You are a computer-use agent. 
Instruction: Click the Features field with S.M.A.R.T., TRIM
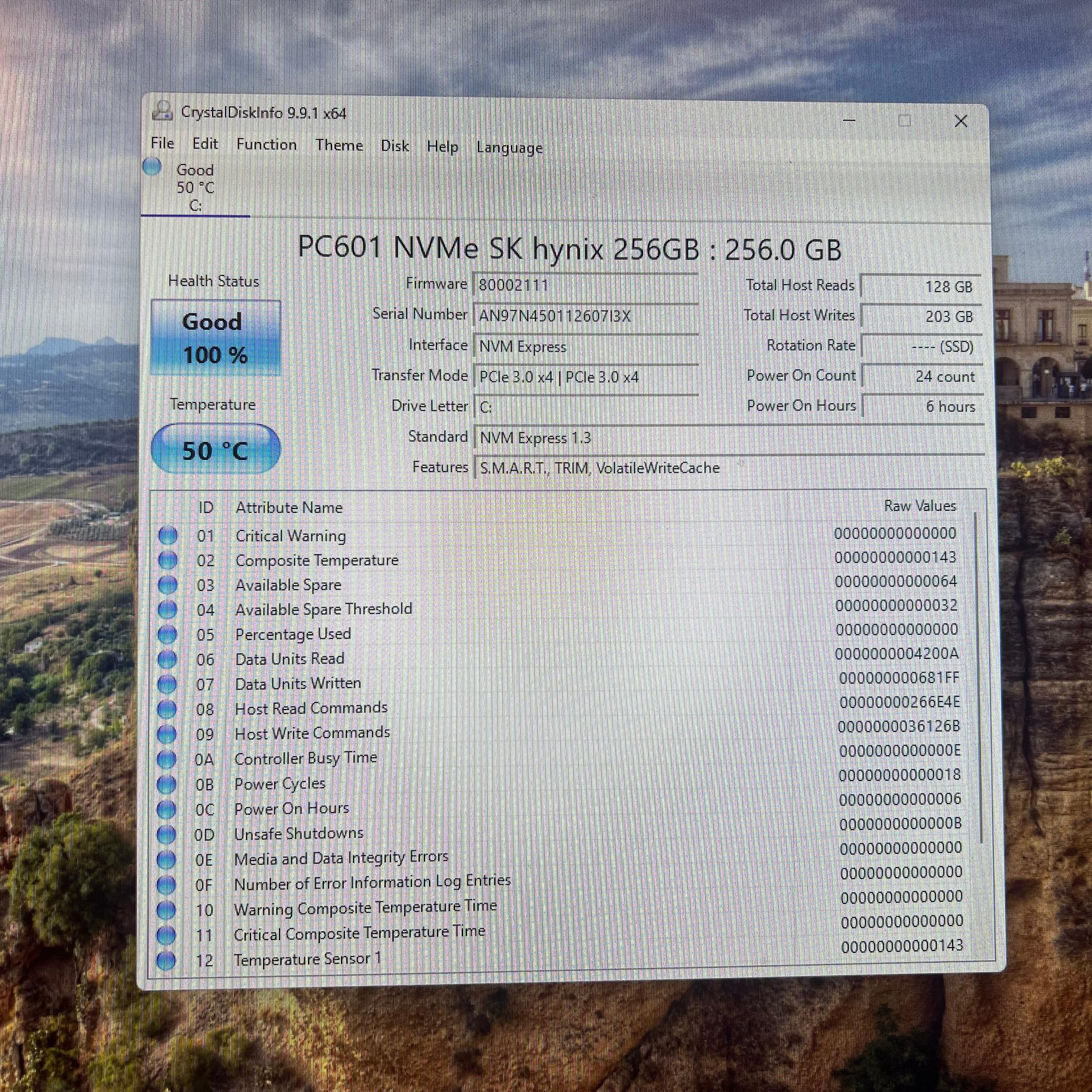[729, 468]
